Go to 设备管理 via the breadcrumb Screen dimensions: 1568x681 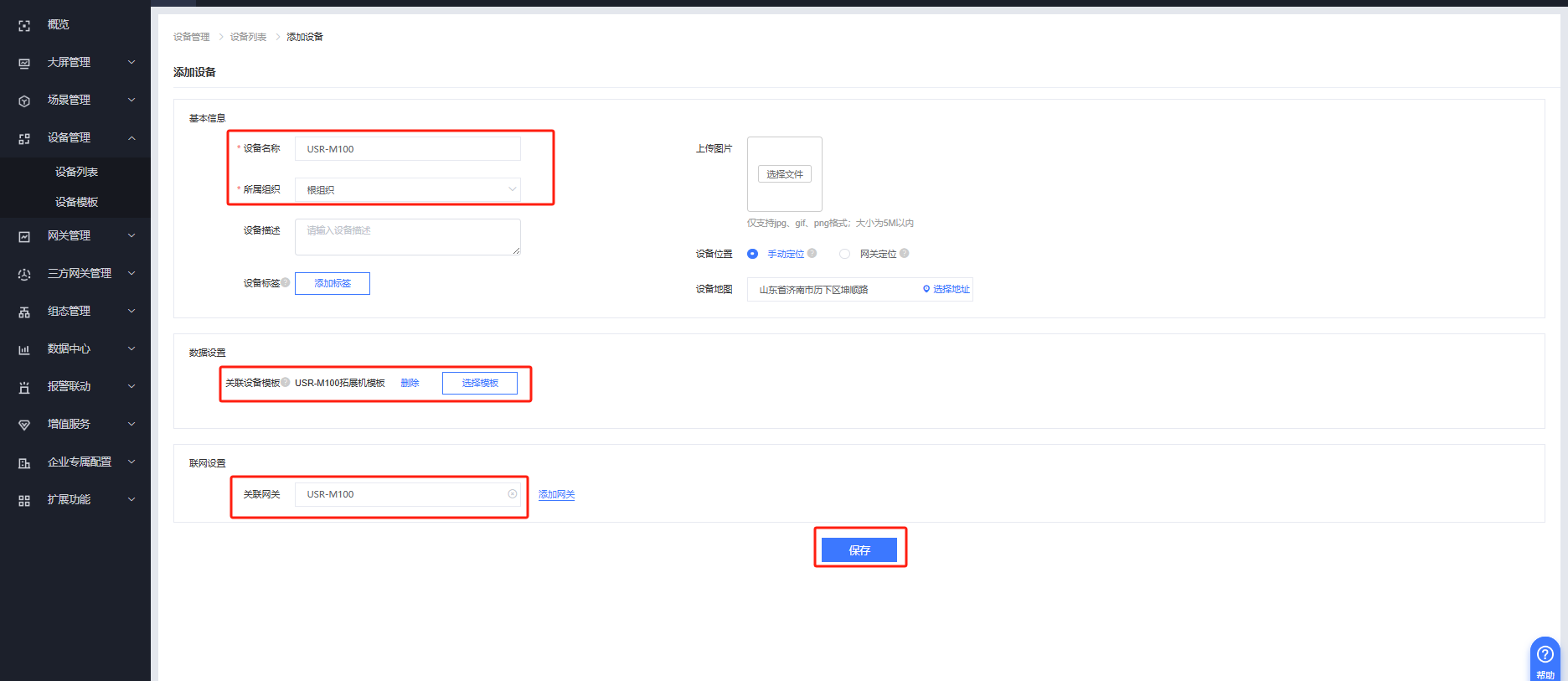(192, 37)
